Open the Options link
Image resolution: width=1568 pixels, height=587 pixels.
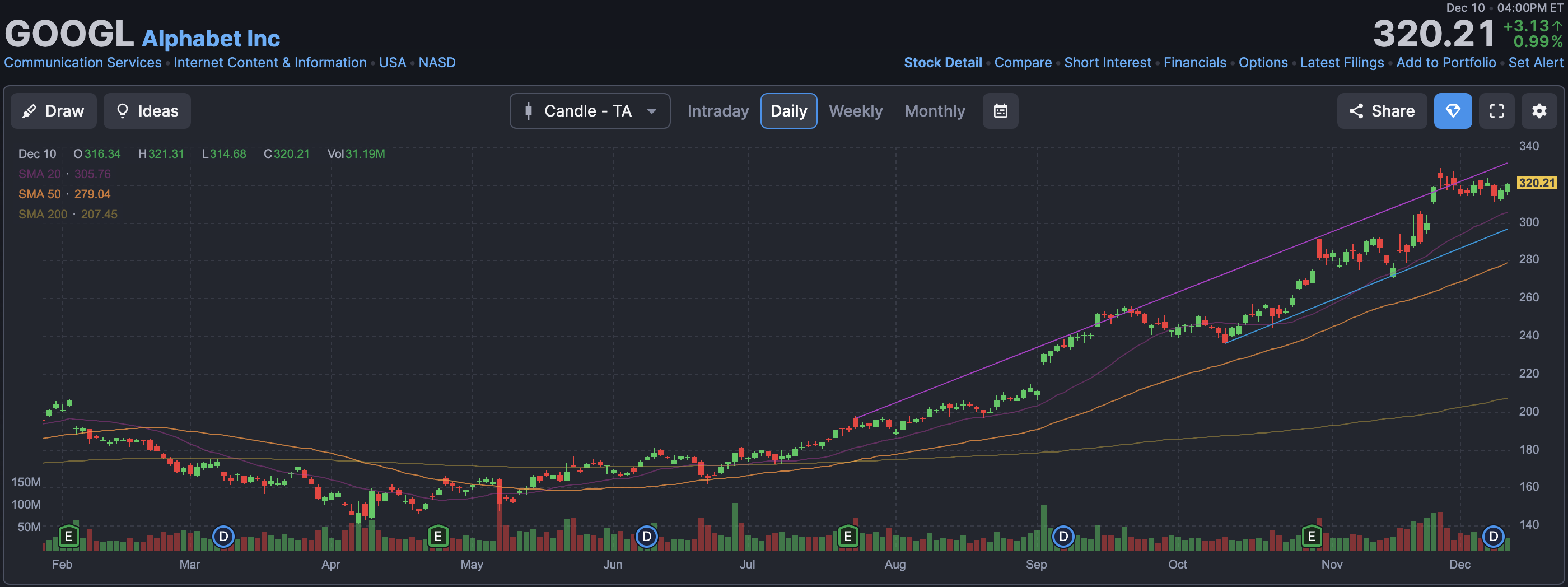tap(1263, 63)
